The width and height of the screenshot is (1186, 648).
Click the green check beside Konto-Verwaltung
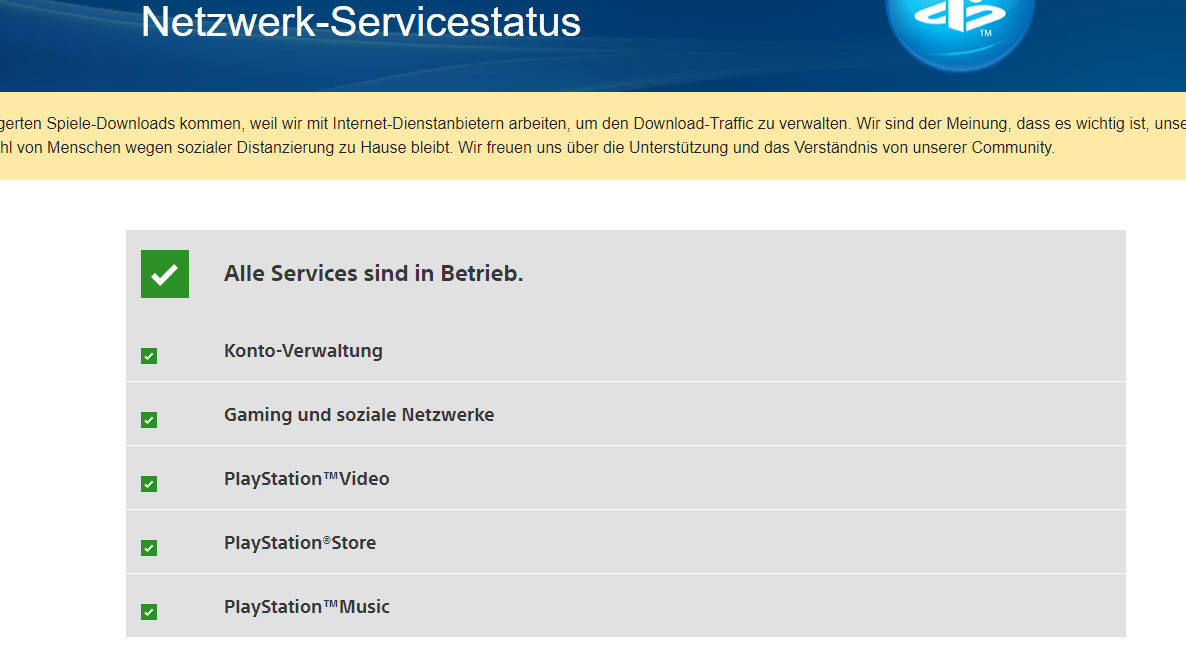click(149, 356)
